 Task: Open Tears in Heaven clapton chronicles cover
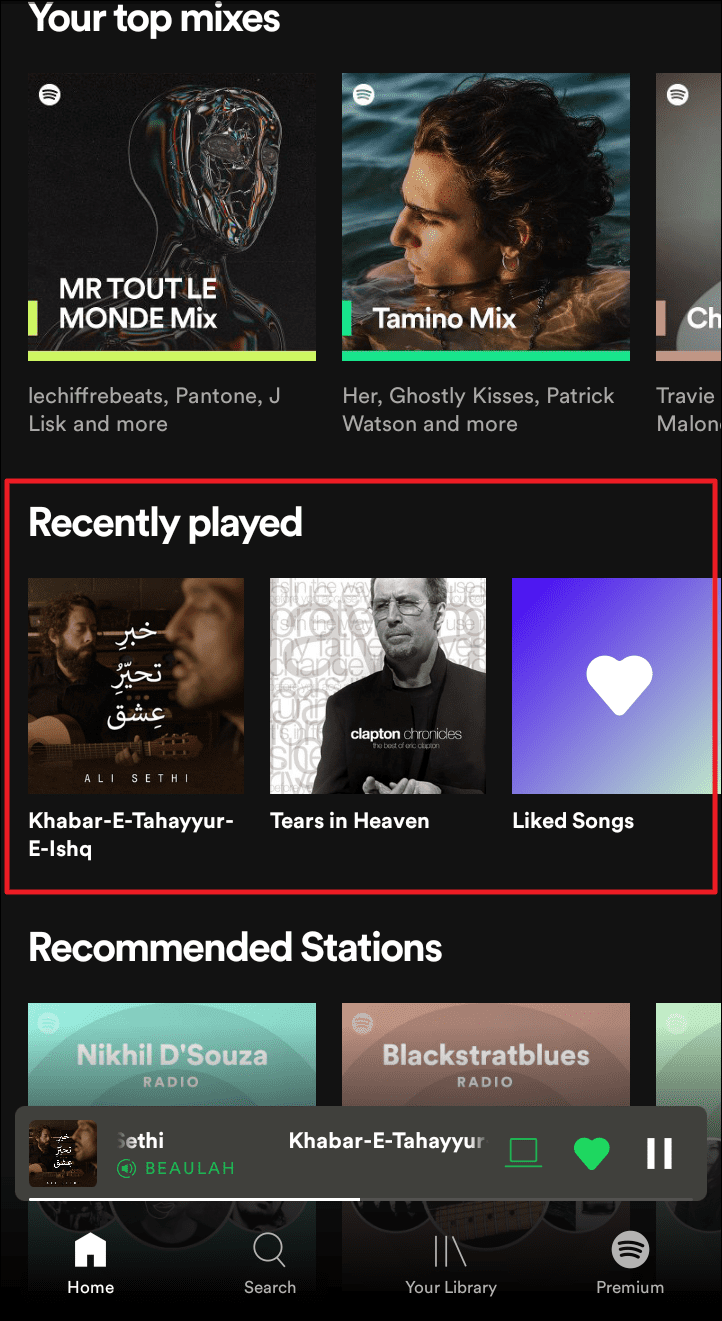click(378, 686)
